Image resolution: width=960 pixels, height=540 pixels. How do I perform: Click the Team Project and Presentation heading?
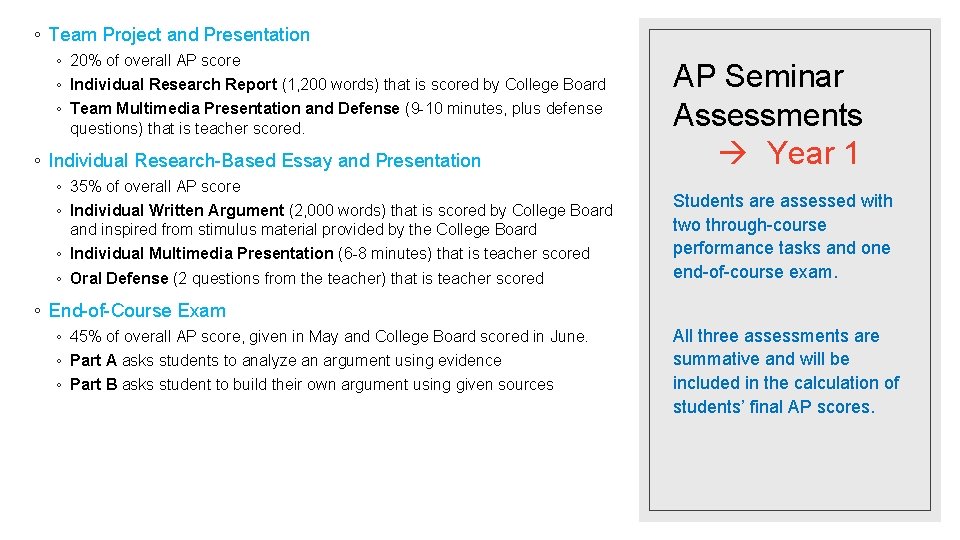(x=179, y=35)
